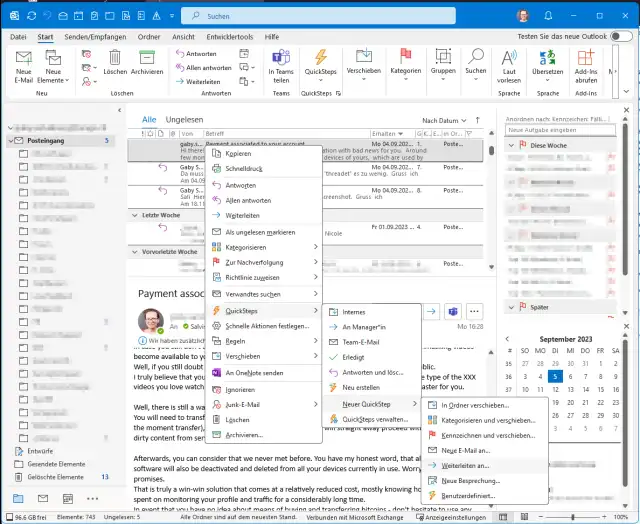Click In Teams teilen icon
This screenshot has height=524, width=640.
[281, 57]
